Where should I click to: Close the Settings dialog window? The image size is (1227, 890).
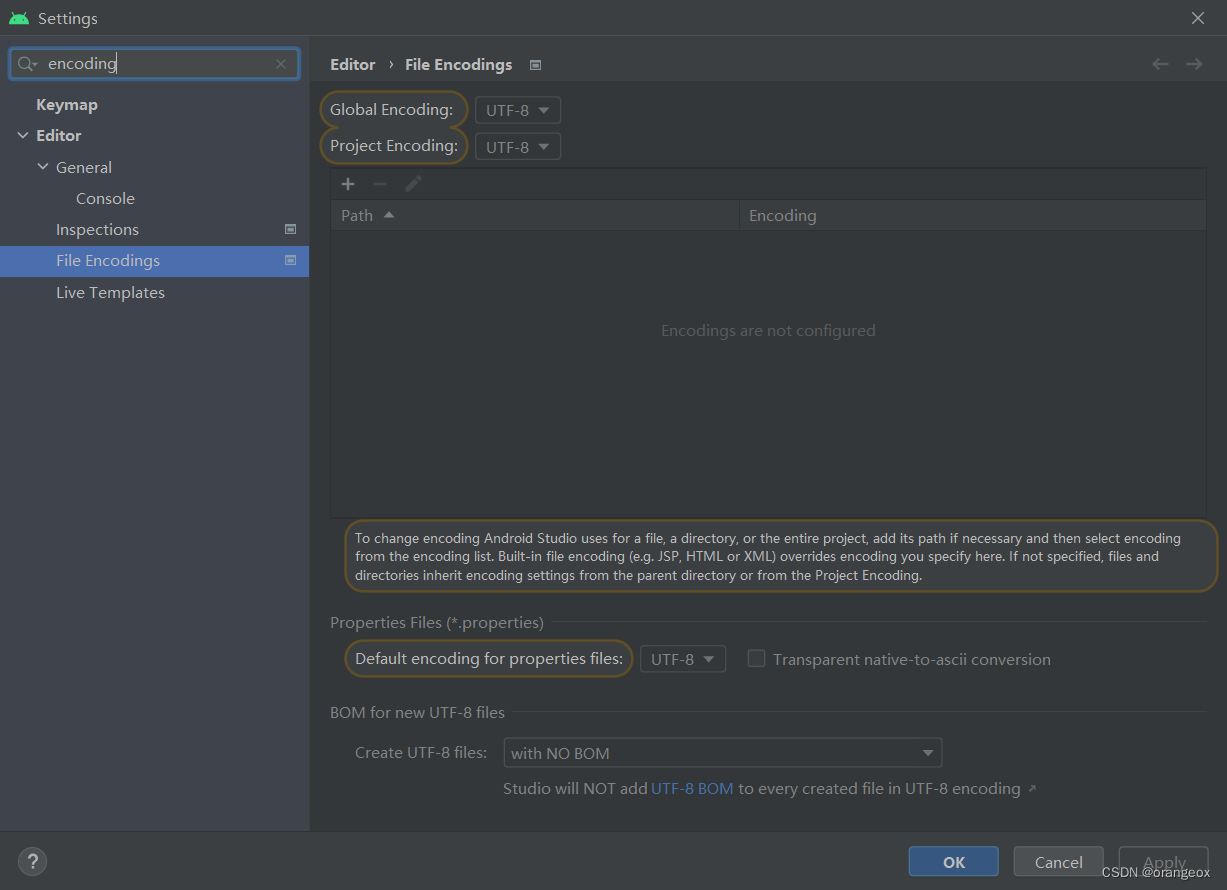click(1198, 18)
